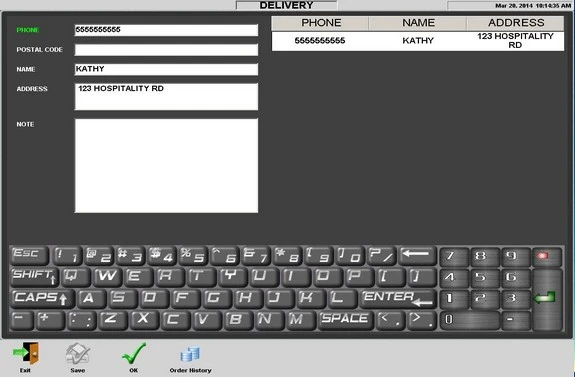Viewport: 575px width, 377px height.
Task: Click the green numpad enter arrow key
Action: [547, 299]
